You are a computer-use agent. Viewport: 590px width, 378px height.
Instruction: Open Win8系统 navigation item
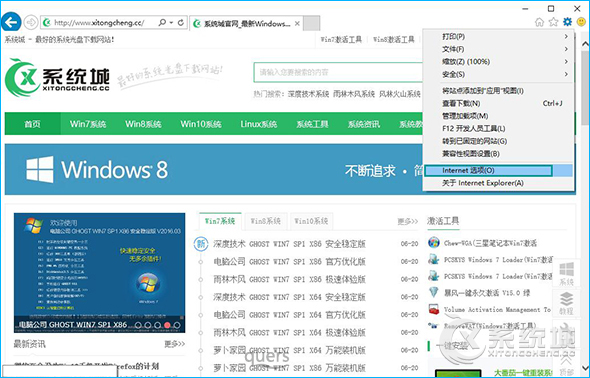[x=143, y=124]
